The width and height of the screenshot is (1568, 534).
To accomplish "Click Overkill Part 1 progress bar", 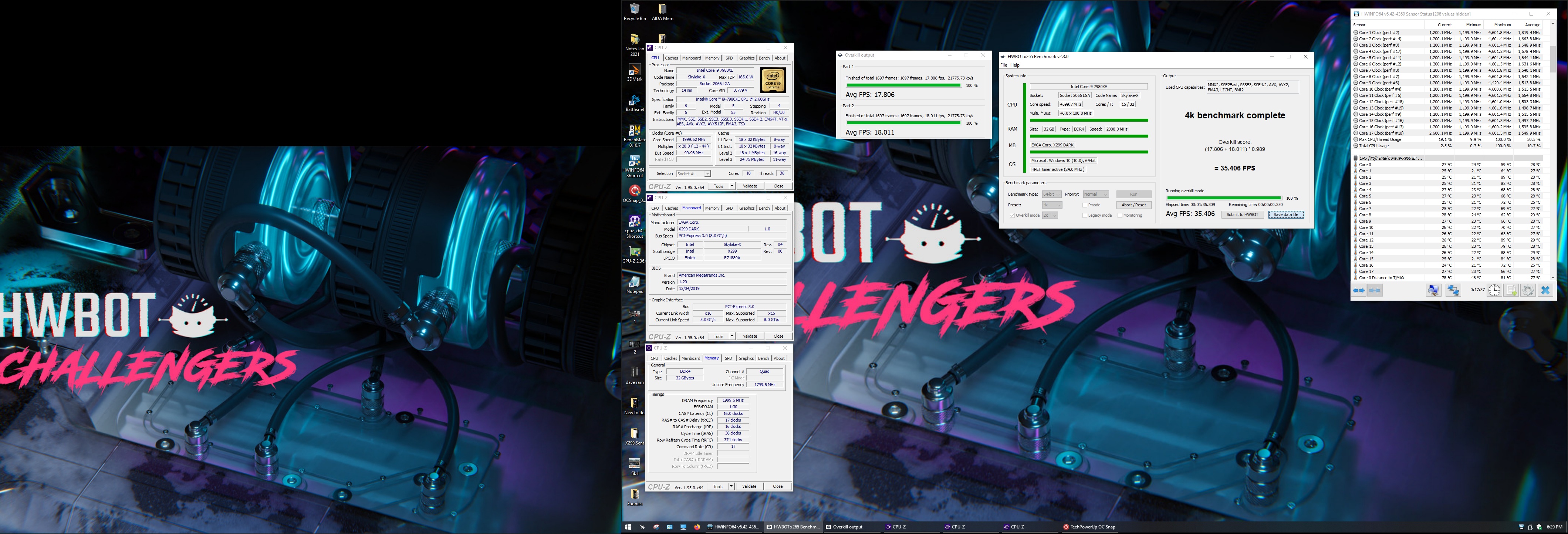I will [x=903, y=85].
